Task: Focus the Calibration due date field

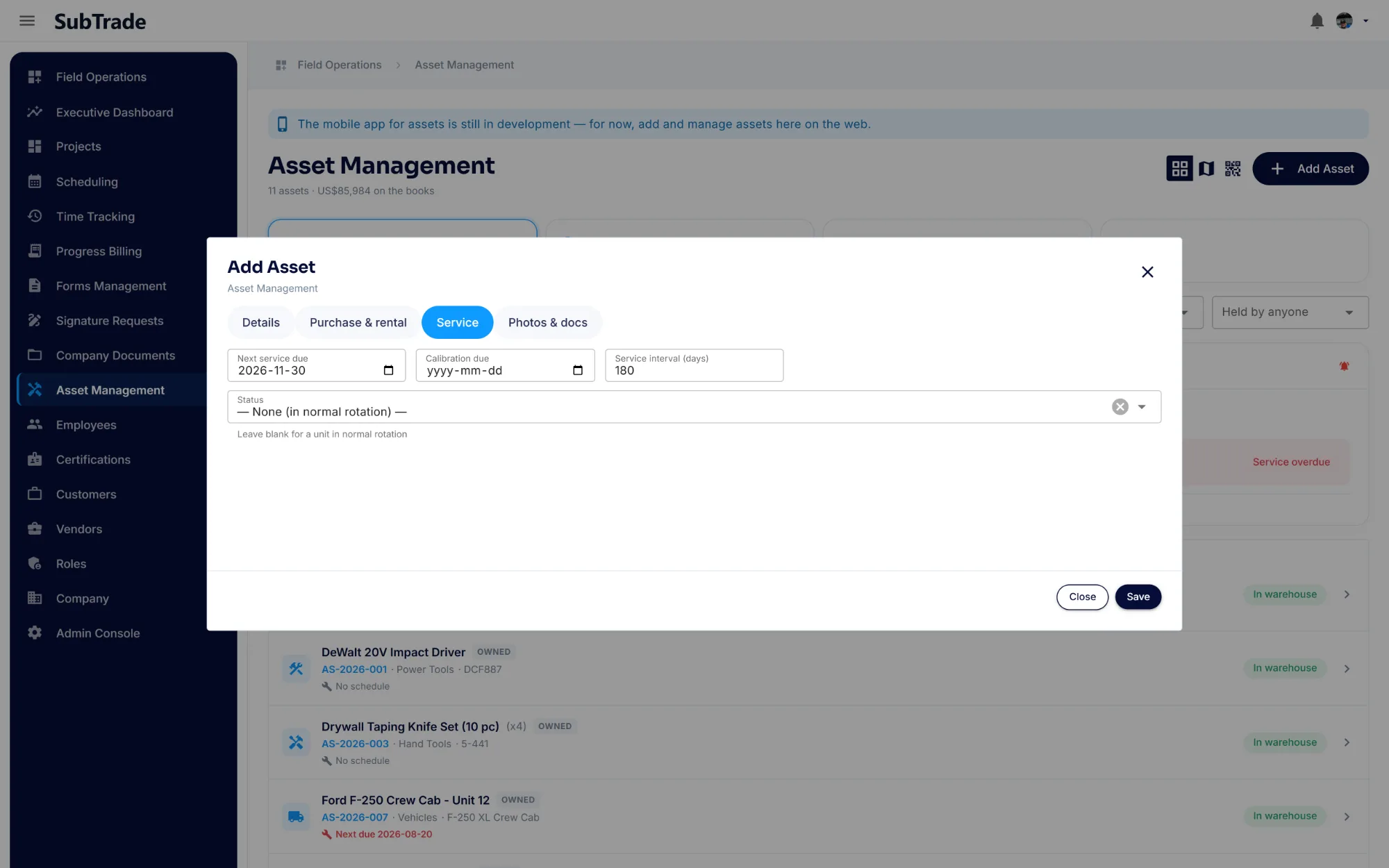Action: click(505, 365)
